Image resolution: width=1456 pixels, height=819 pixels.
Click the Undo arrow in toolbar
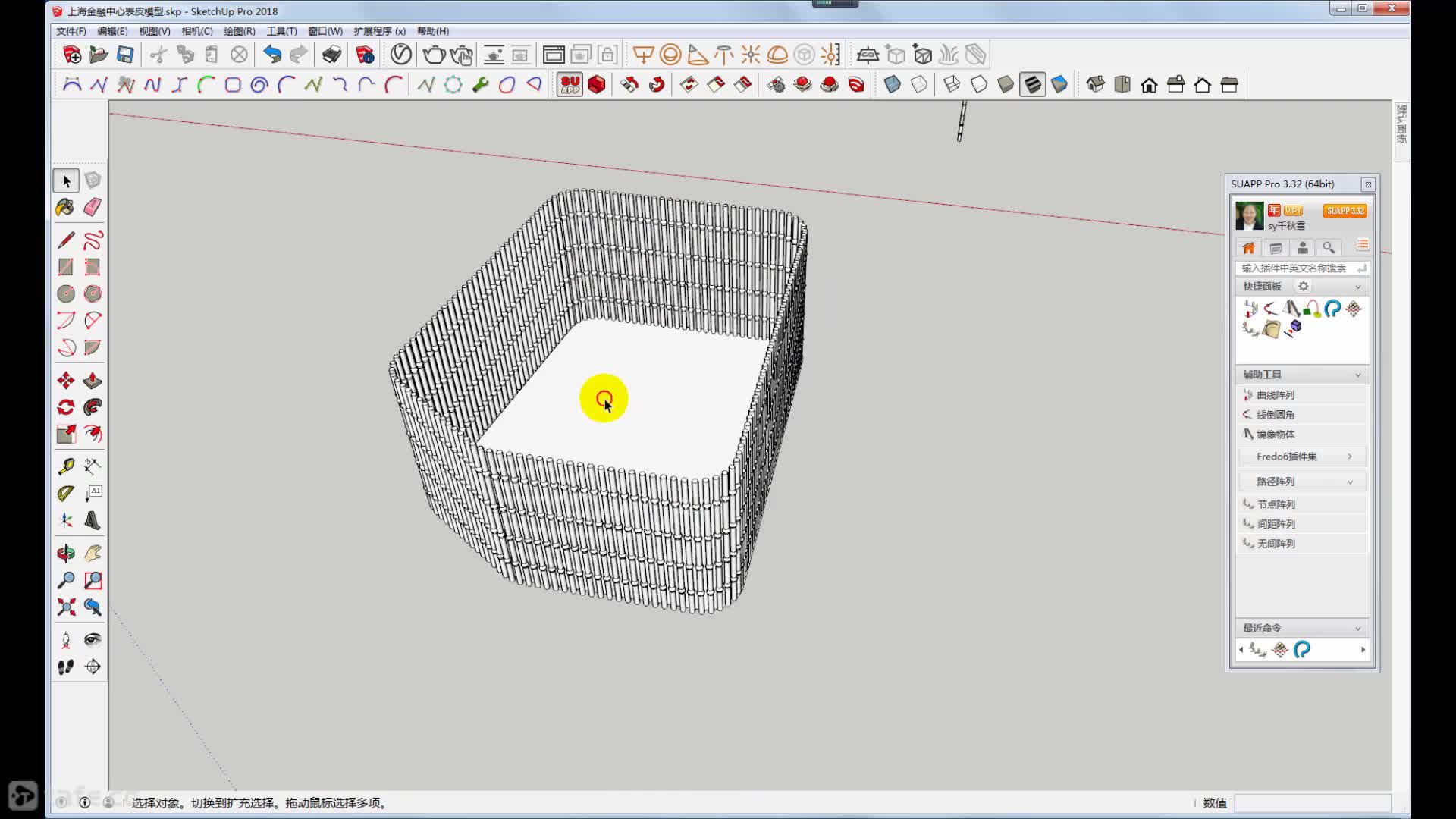click(x=272, y=55)
